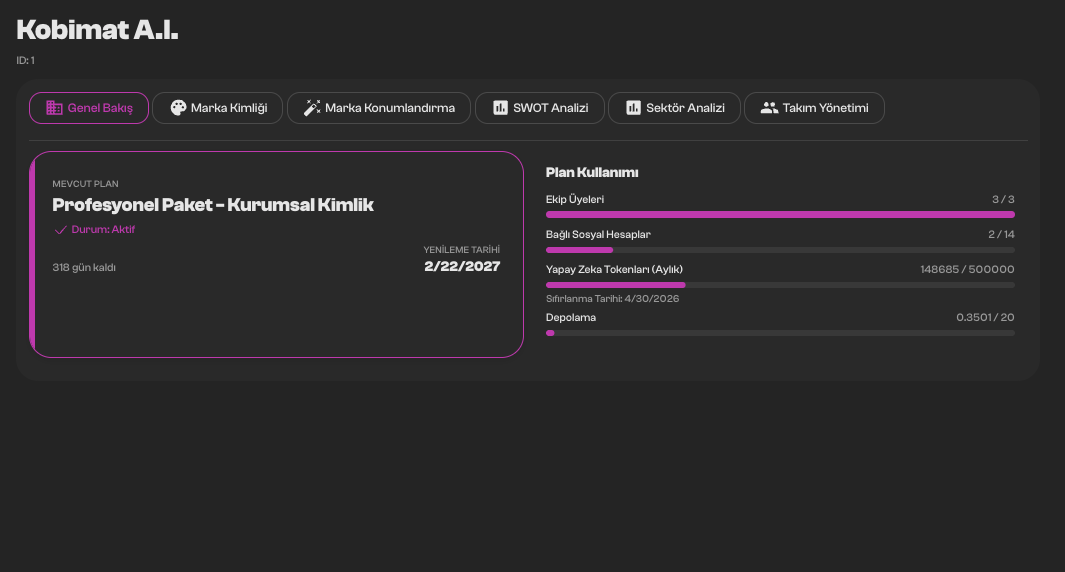
Task: Click the people icon for Takım Yönetimi
Action: (769, 108)
